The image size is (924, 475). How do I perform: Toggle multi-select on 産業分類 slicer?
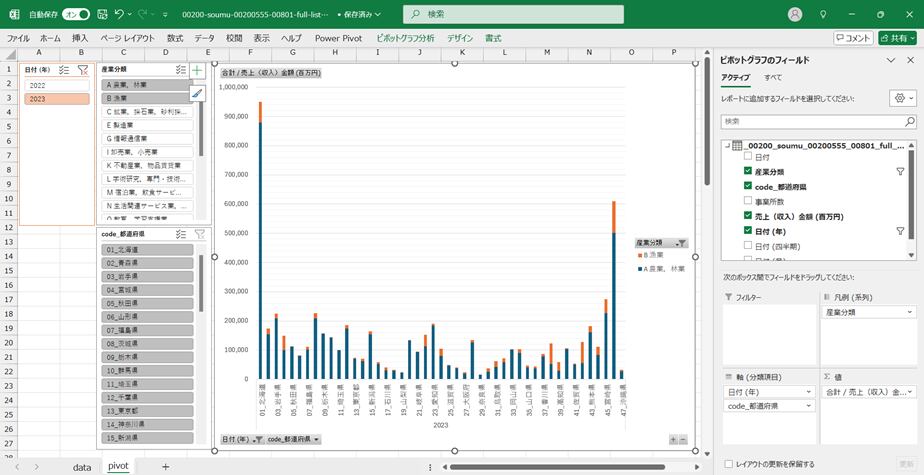[181, 70]
